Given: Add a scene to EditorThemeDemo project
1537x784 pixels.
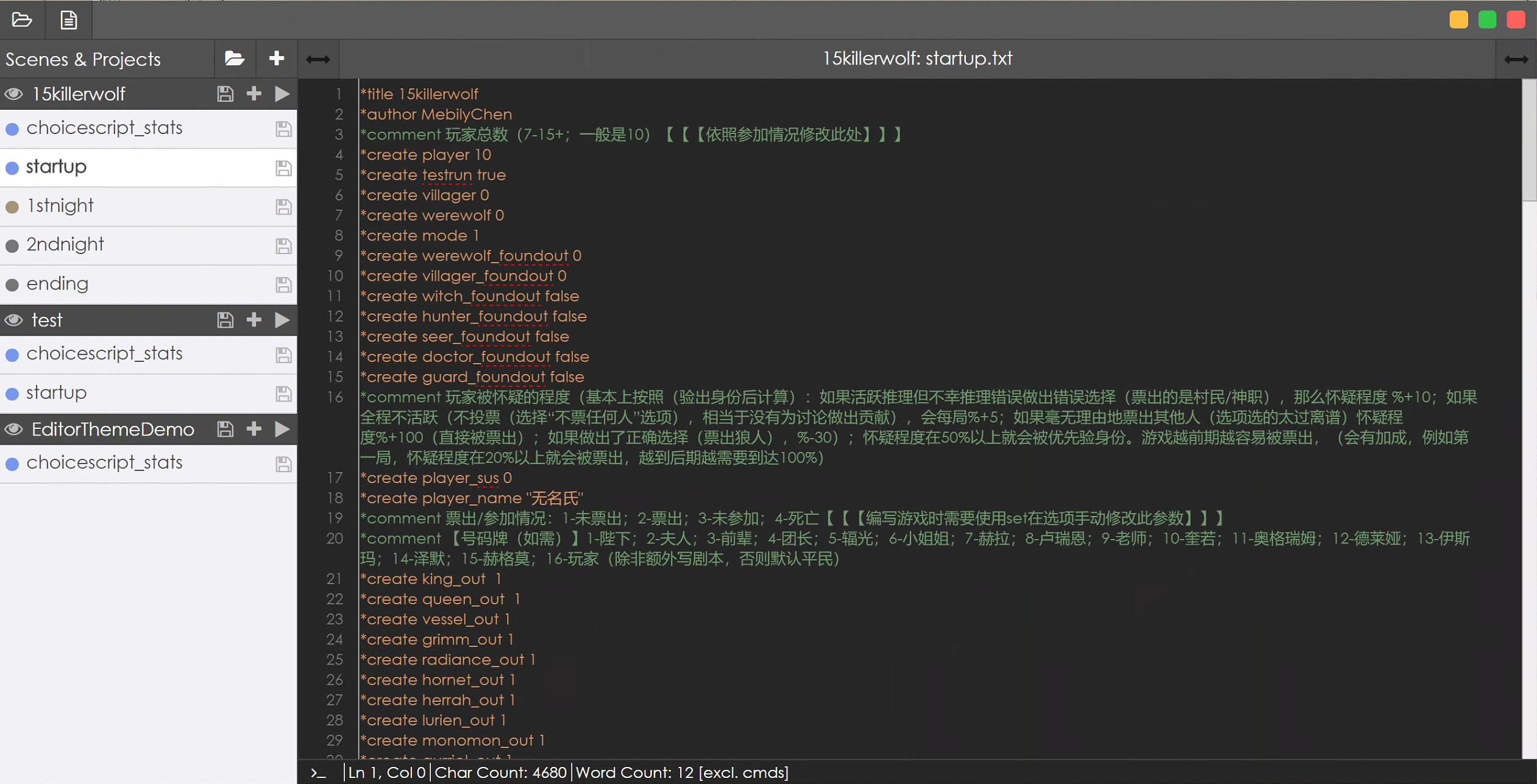Looking at the screenshot, I should coord(254,429).
